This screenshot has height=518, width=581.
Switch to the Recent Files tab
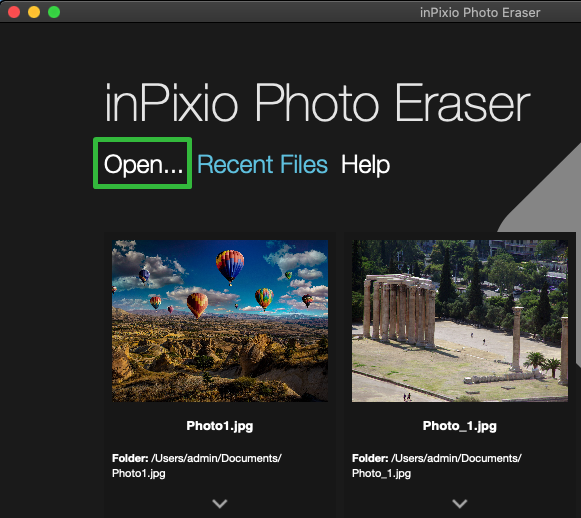click(262, 165)
